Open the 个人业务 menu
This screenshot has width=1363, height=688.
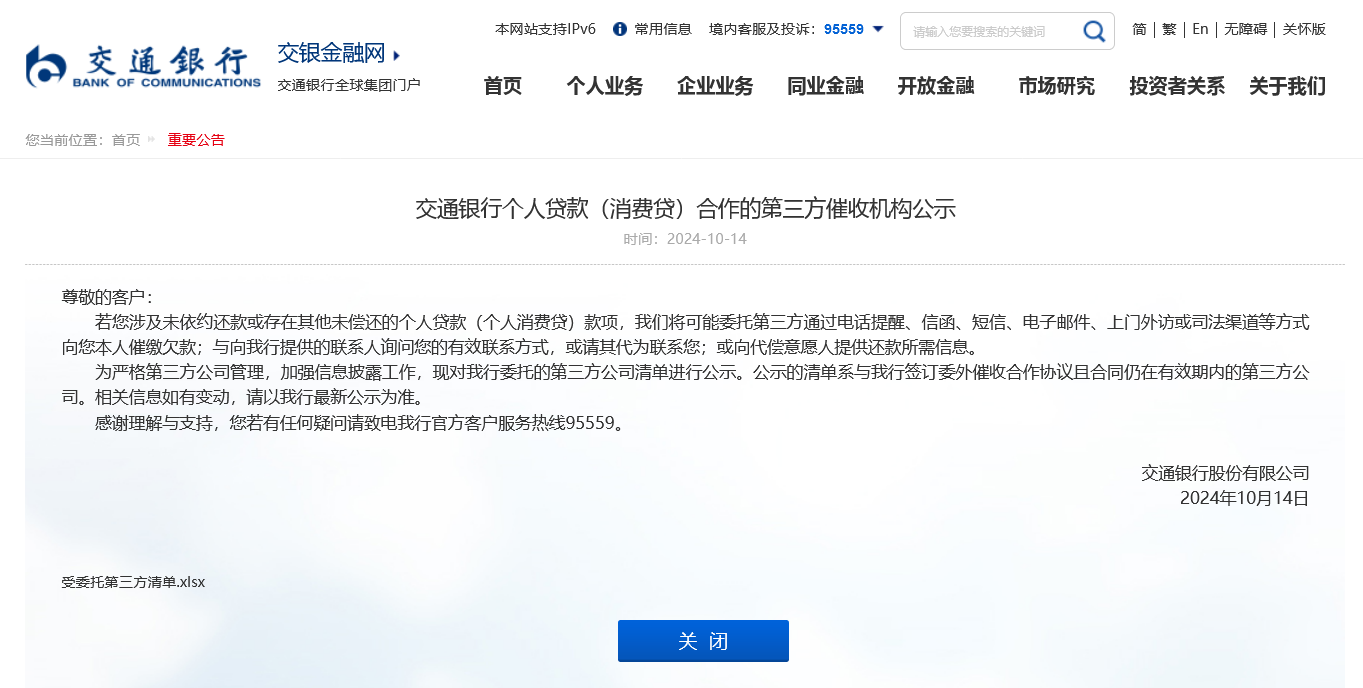[x=605, y=86]
